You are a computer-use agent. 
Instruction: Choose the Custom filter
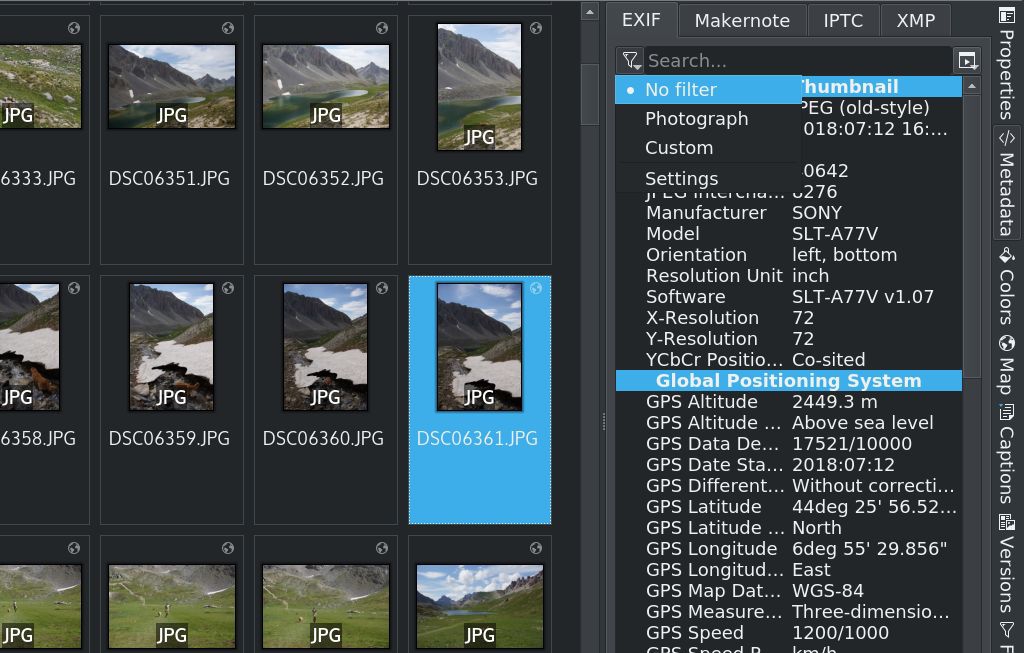(x=708, y=148)
